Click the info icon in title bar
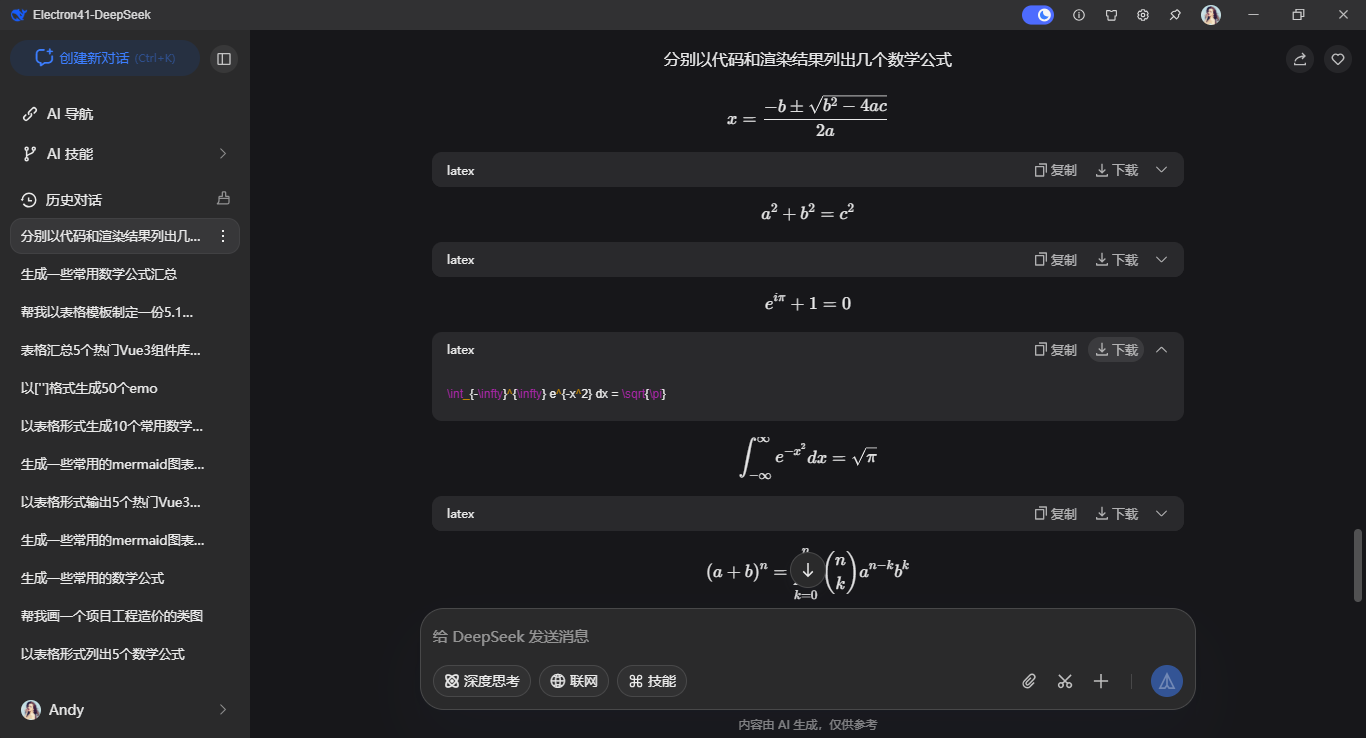Image resolution: width=1366 pixels, height=738 pixels. [x=1078, y=15]
